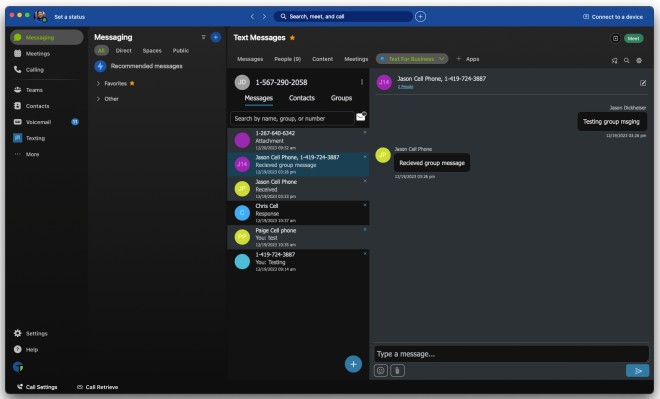Attach file with paperclip icon
The image size is (660, 399).
[397, 371]
